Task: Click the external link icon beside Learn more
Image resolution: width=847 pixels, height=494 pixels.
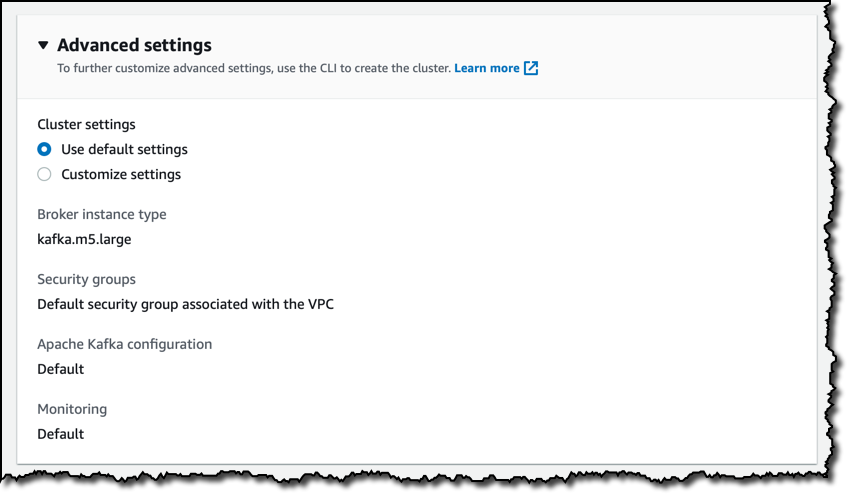Action: [531, 68]
